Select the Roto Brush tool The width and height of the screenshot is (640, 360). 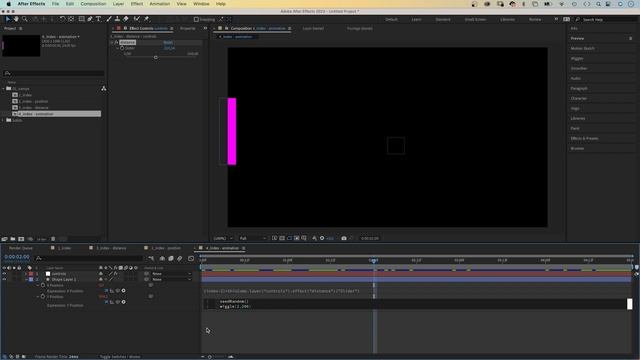click(137, 19)
